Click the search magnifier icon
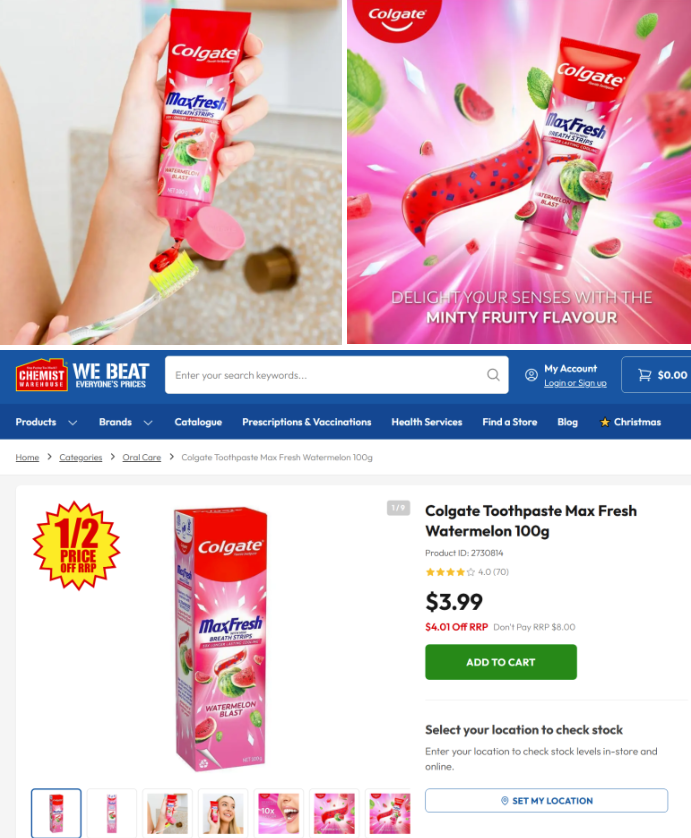Screen dimensions: 691x838 493,375
